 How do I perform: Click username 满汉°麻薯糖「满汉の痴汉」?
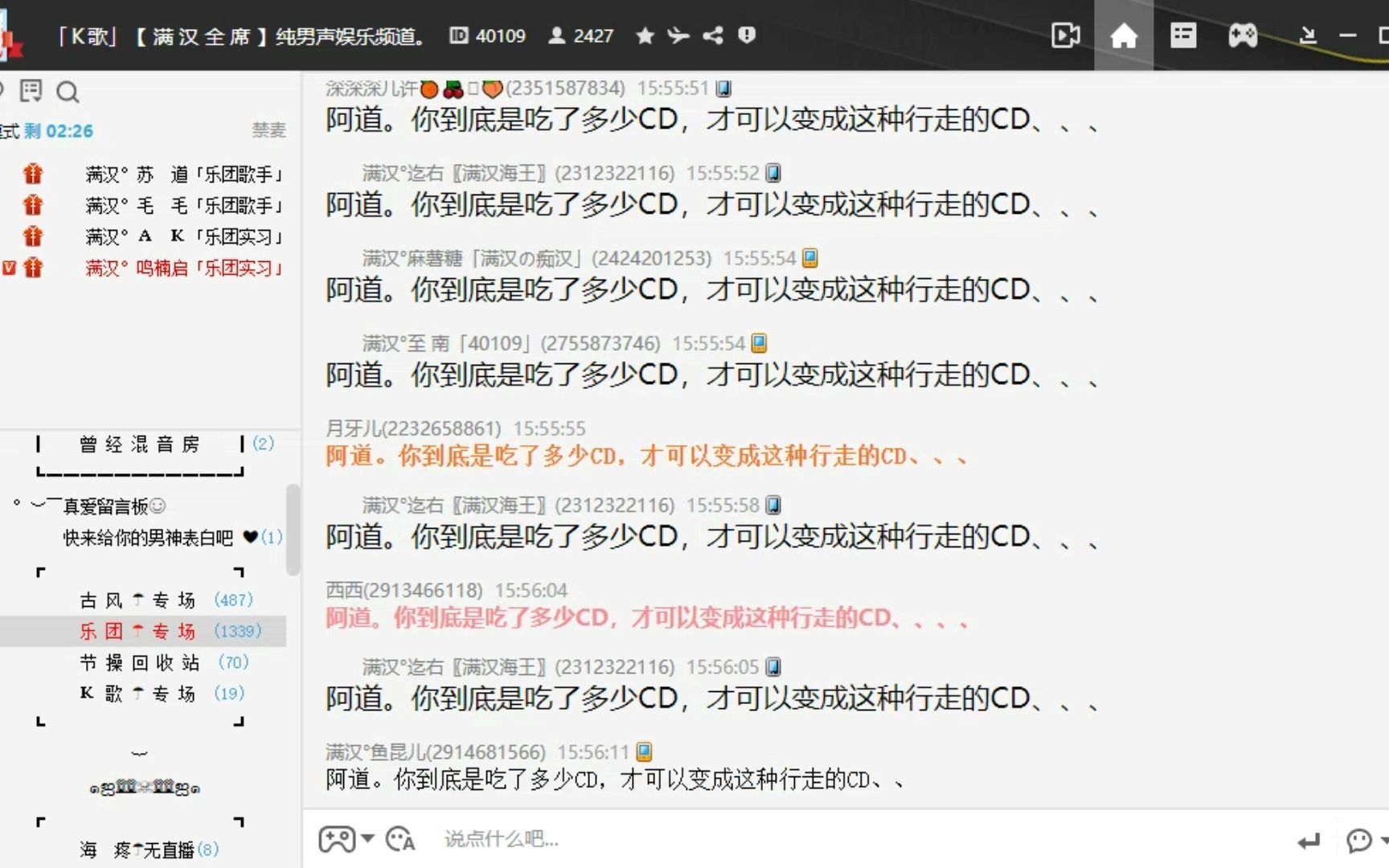coord(536,258)
